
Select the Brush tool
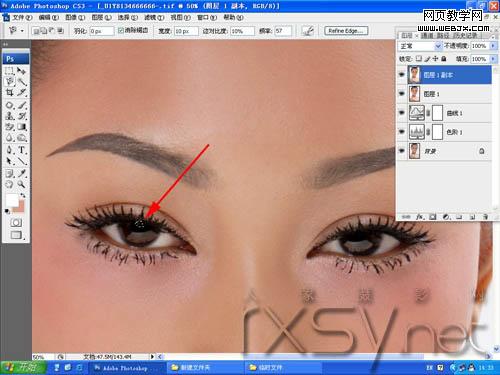(x=21, y=105)
